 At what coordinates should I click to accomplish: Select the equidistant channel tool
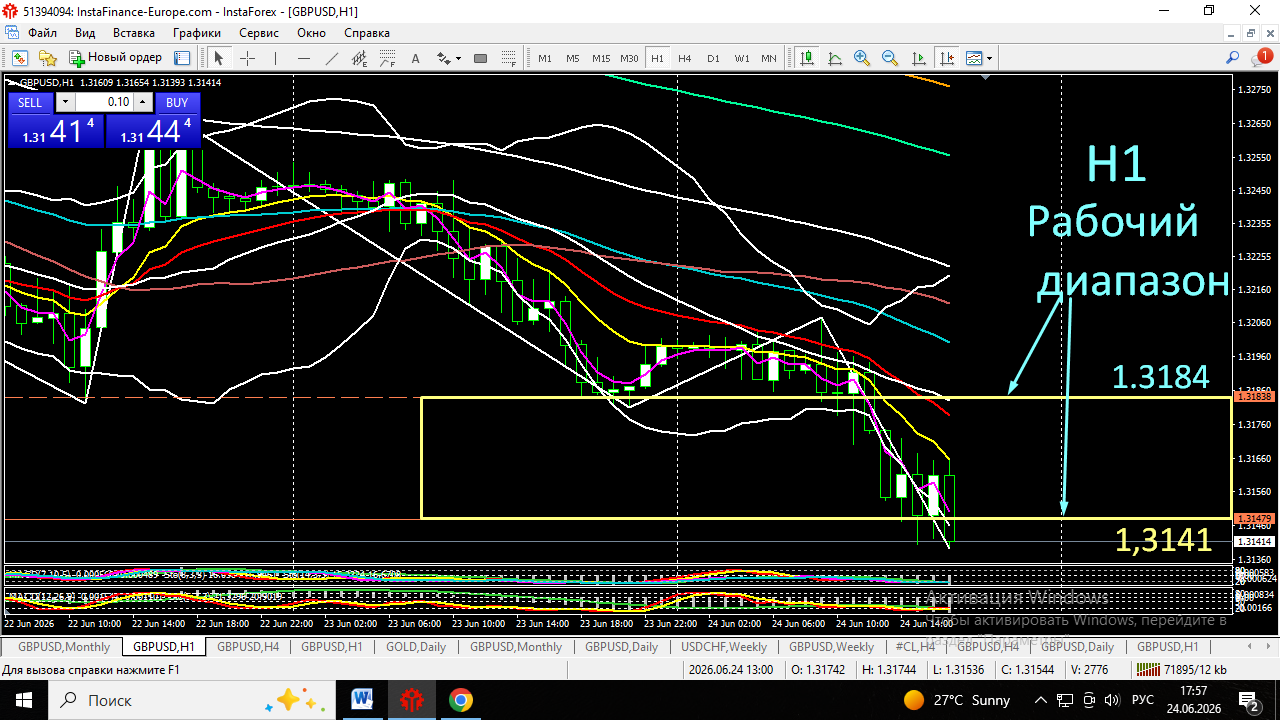click(359, 58)
